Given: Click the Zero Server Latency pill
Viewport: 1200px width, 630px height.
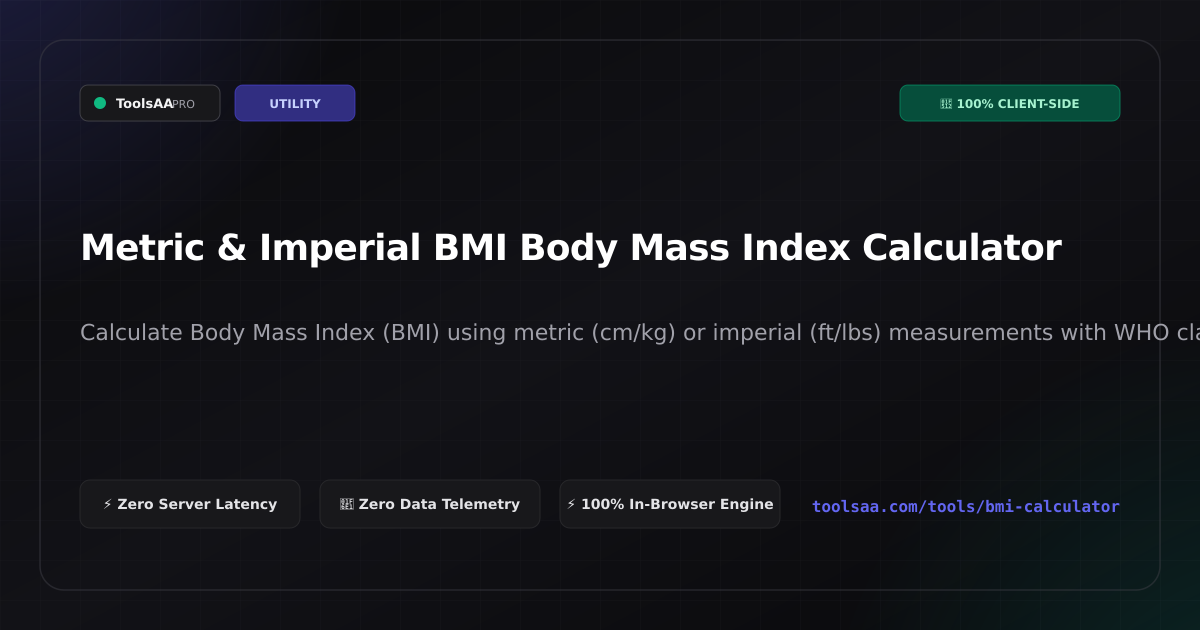Looking at the screenshot, I should (x=190, y=504).
